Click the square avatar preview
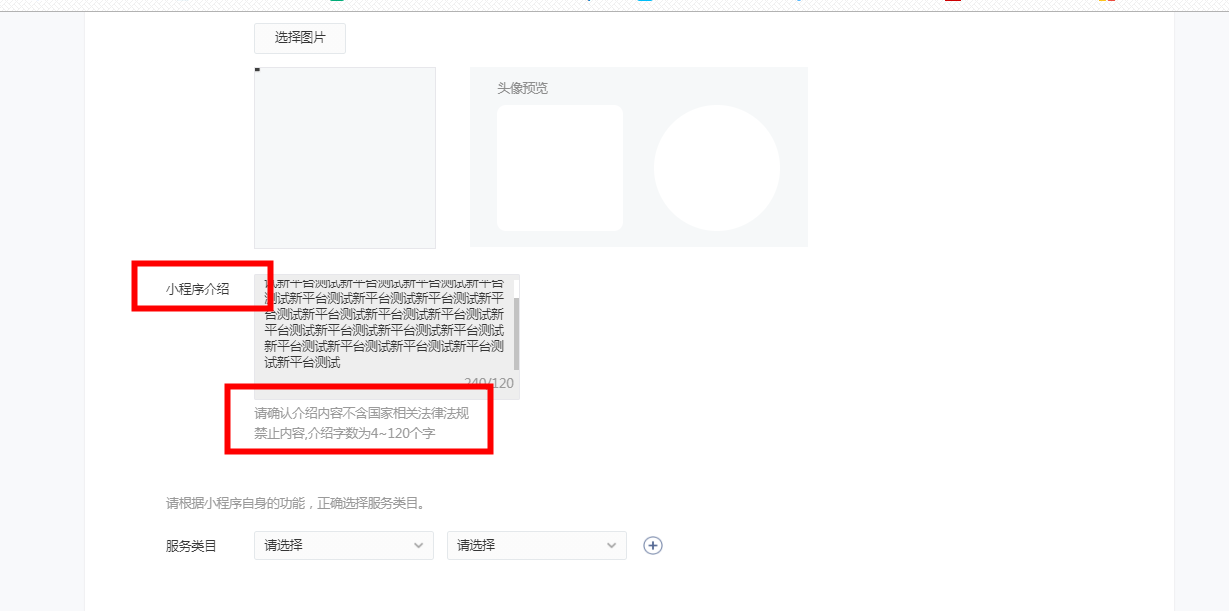 pyautogui.click(x=560, y=168)
